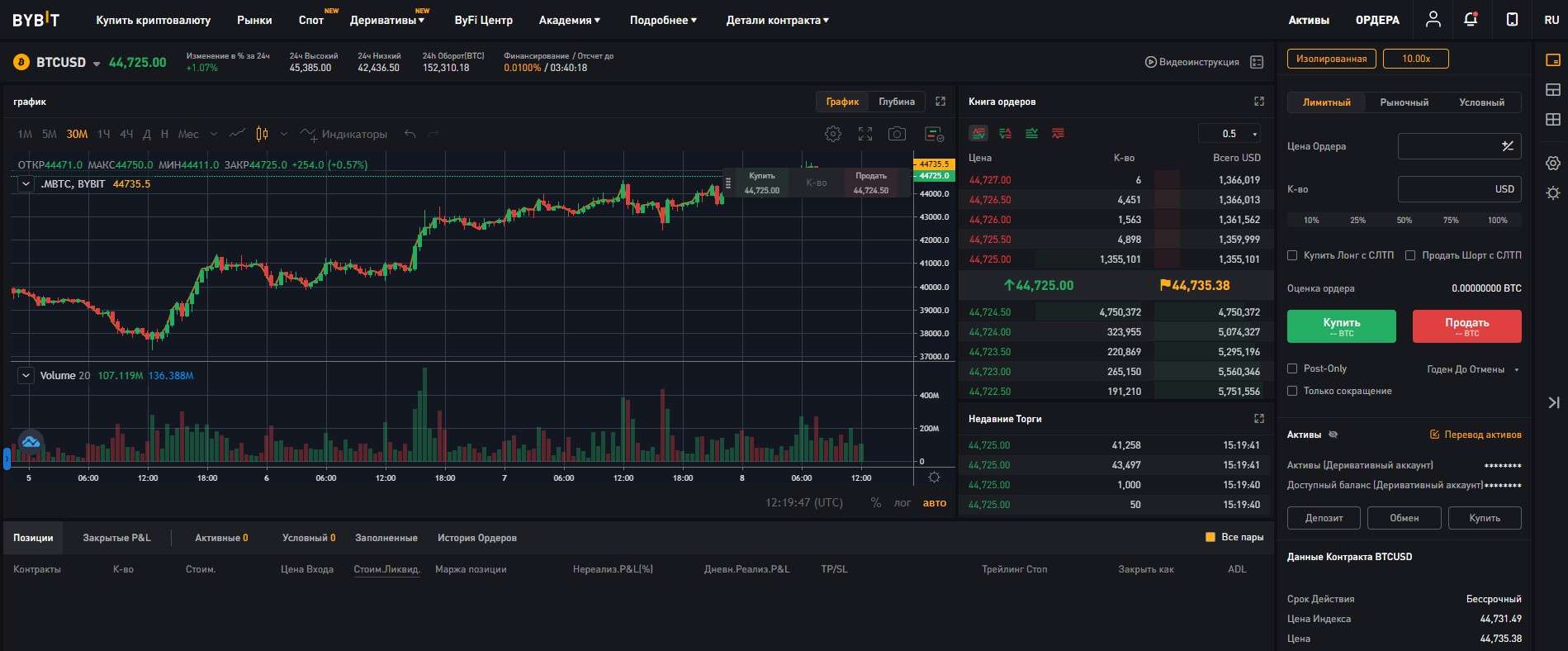
Task: Open the video instruction link
Action: click(x=1192, y=62)
